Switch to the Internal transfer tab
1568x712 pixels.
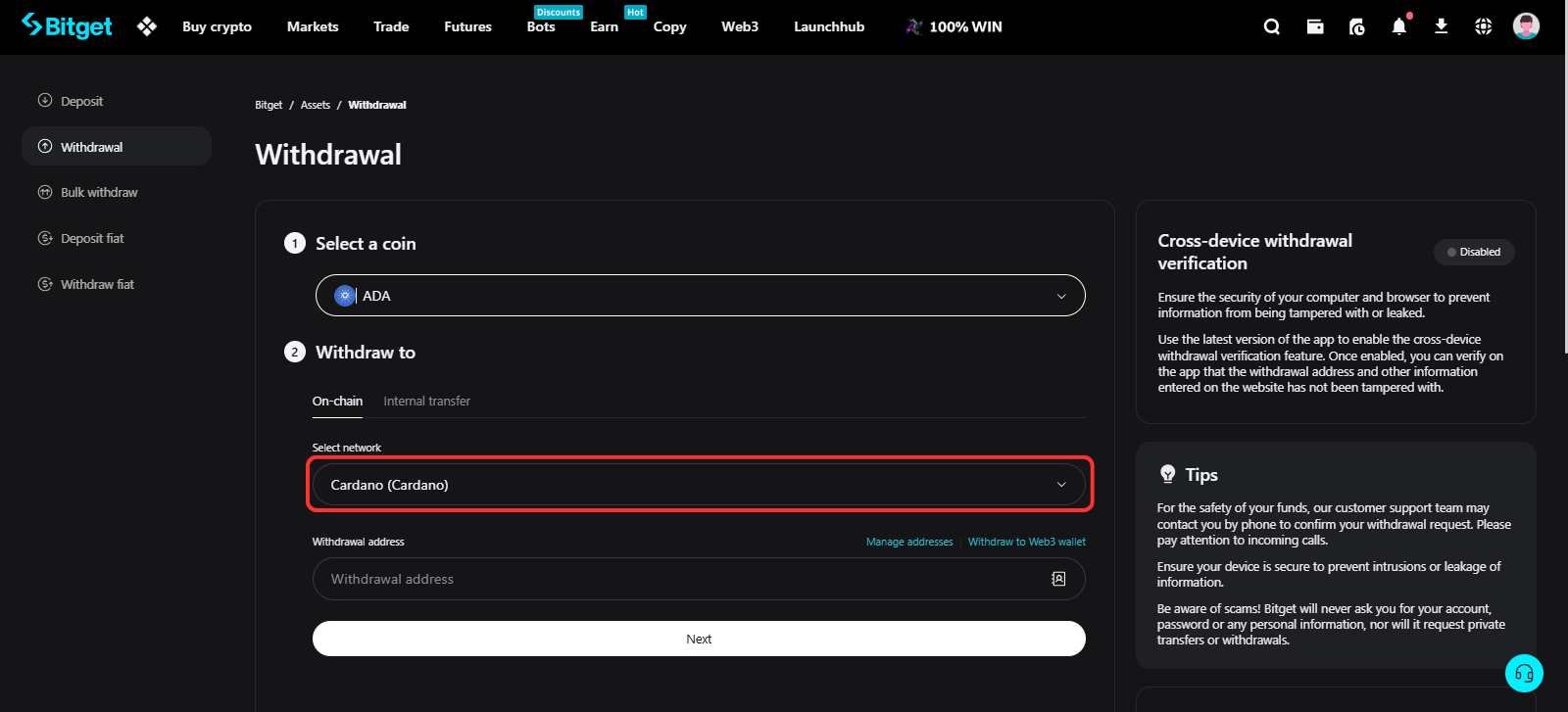(426, 401)
